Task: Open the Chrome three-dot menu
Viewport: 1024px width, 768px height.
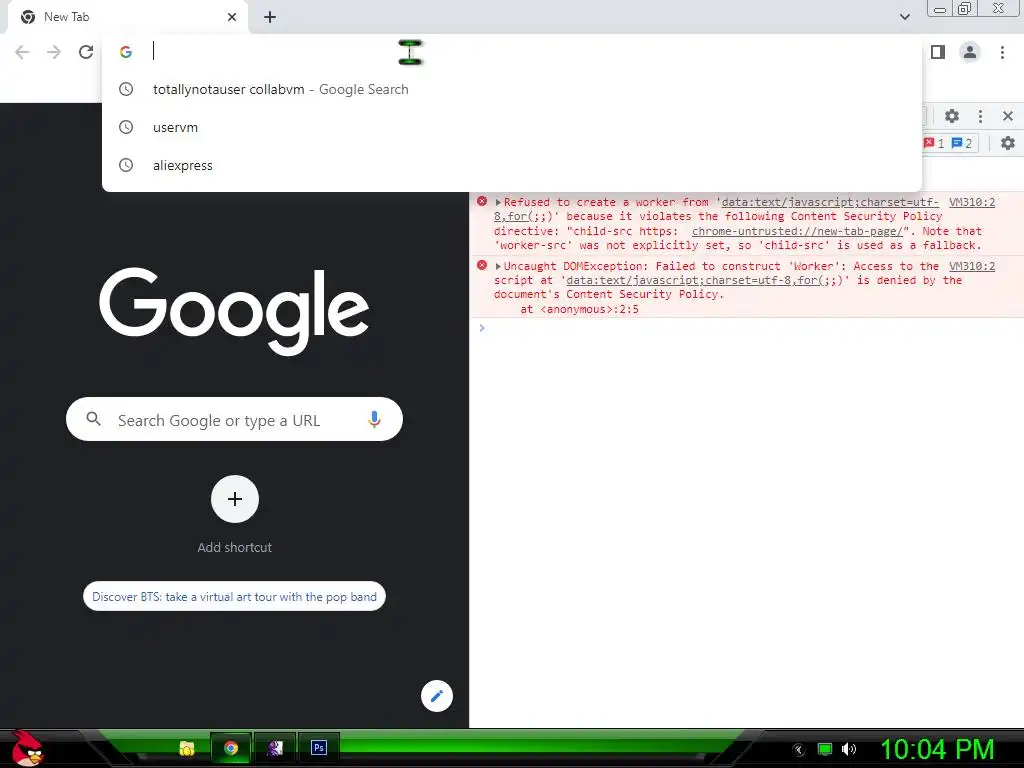Action: (x=1002, y=52)
